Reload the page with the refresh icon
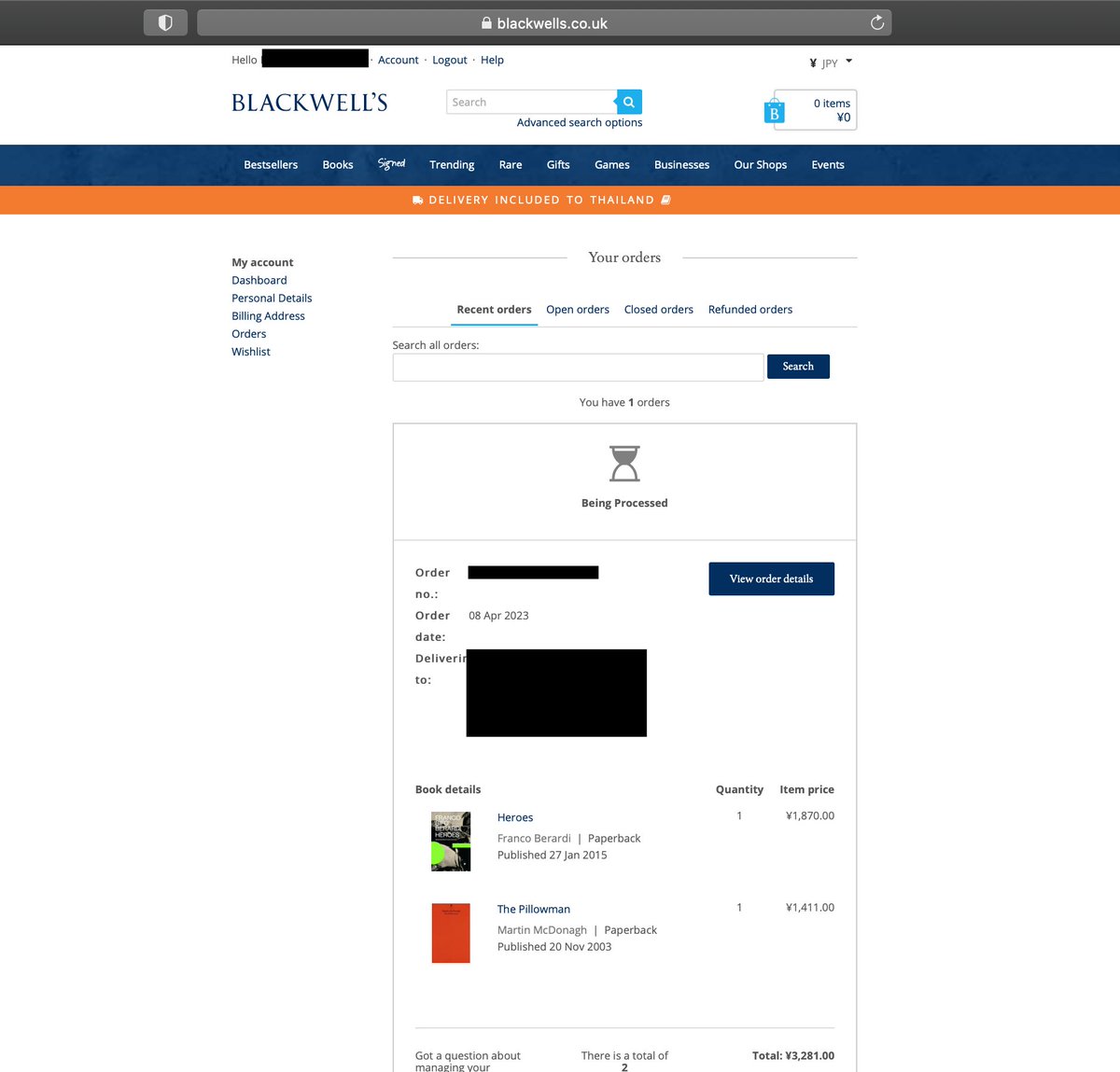This screenshot has width=1120, height=1072. pos(877,22)
